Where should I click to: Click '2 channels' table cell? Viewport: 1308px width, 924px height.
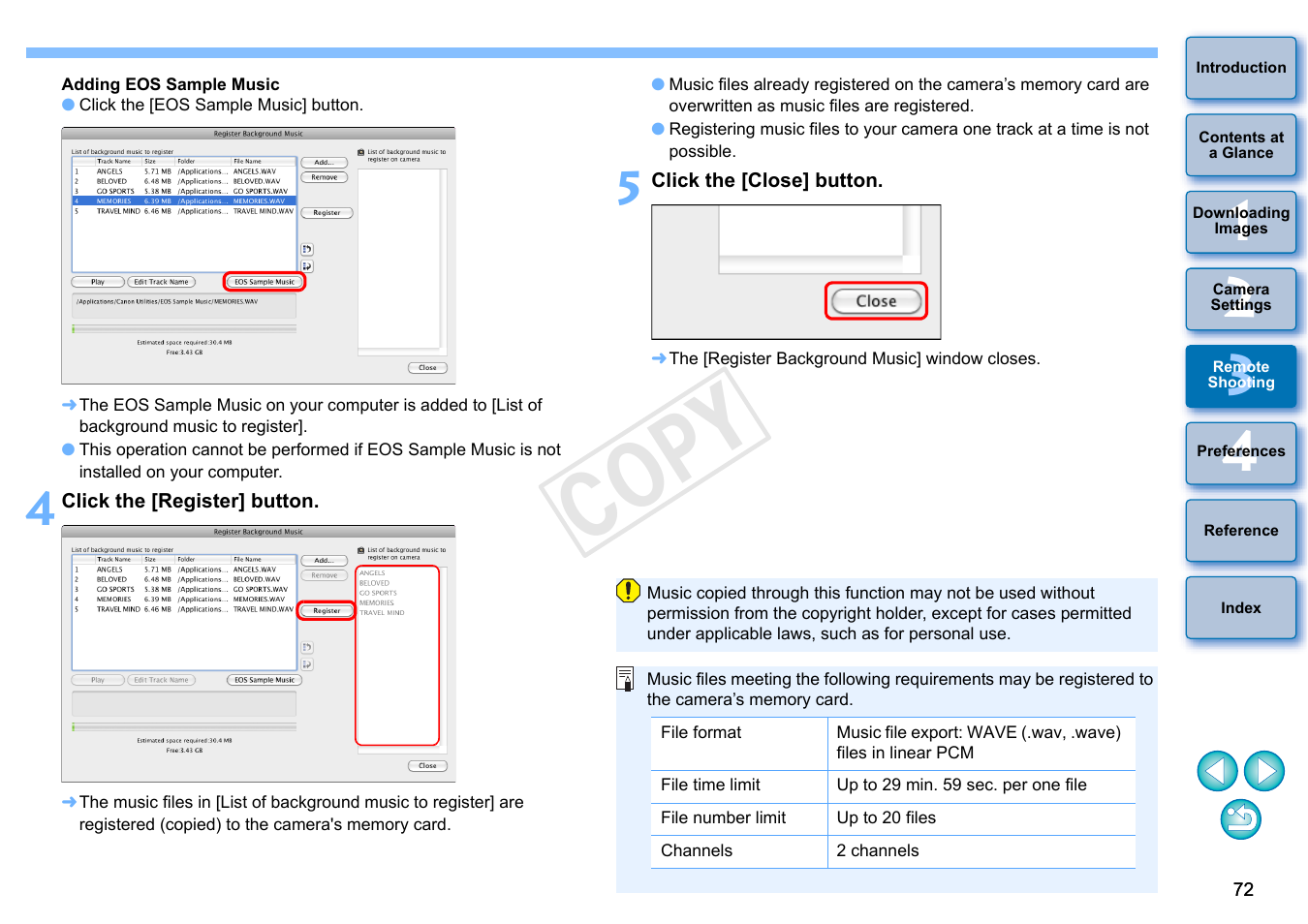981,851
